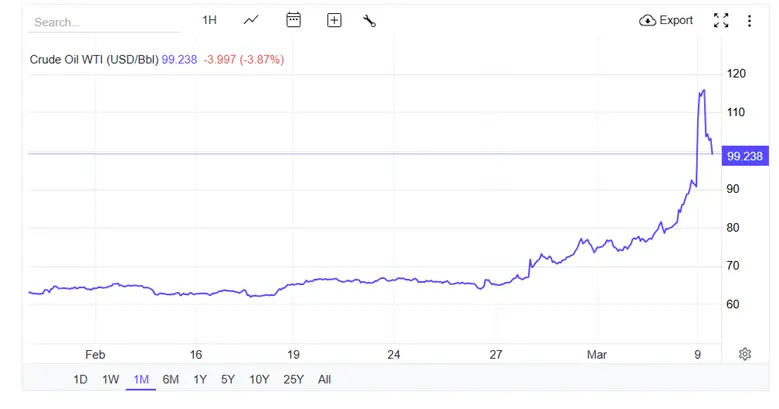Open the calendar date range icon
The width and height of the screenshot is (779, 409).
pos(293,20)
